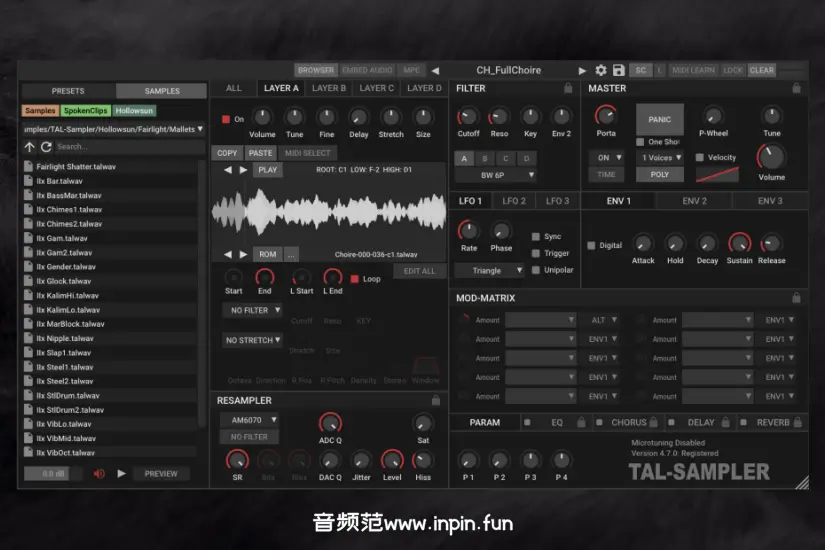Toggle One Shot checkbox
The image size is (825, 550).
point(640,142)
